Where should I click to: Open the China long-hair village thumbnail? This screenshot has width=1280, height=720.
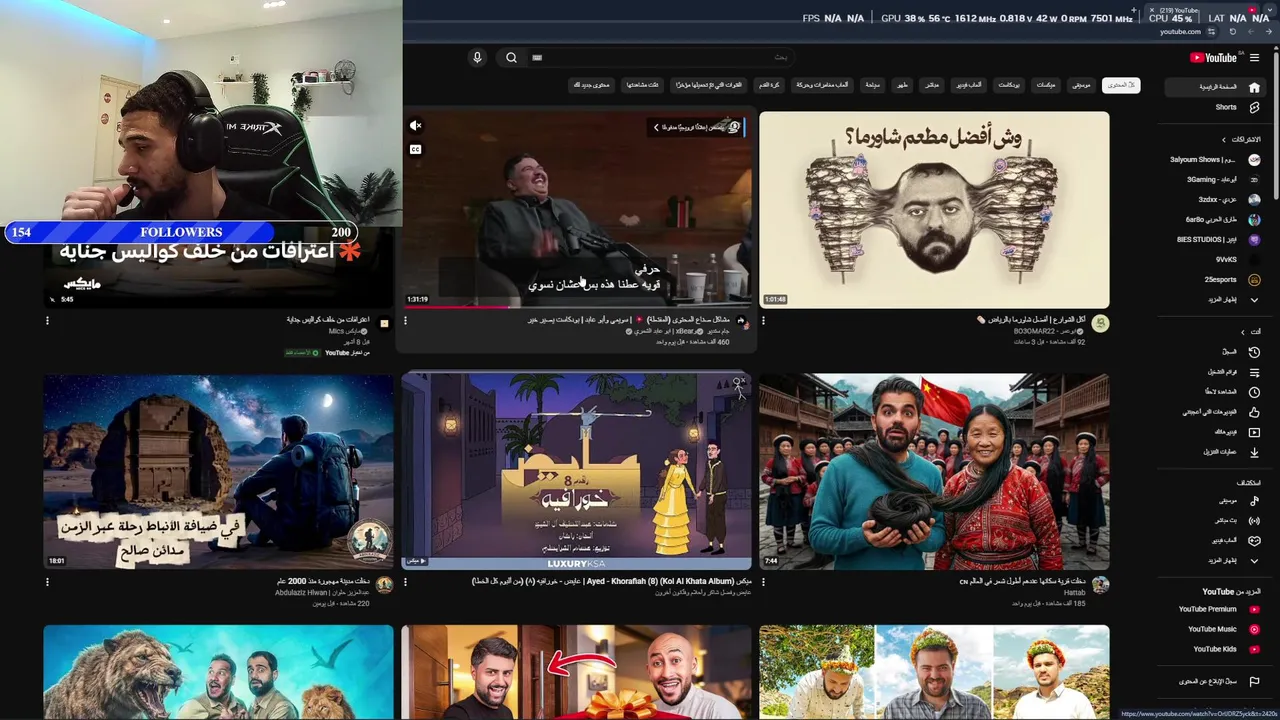[934, 471]
